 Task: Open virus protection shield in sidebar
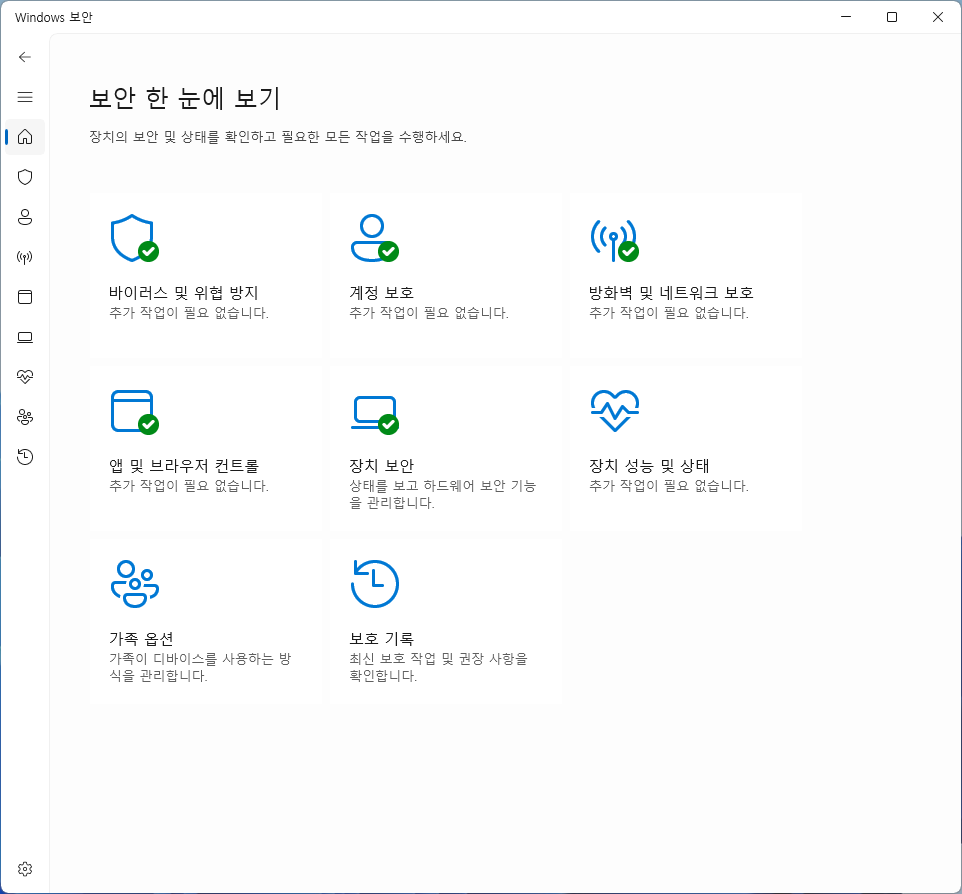[x=25, y=177]
